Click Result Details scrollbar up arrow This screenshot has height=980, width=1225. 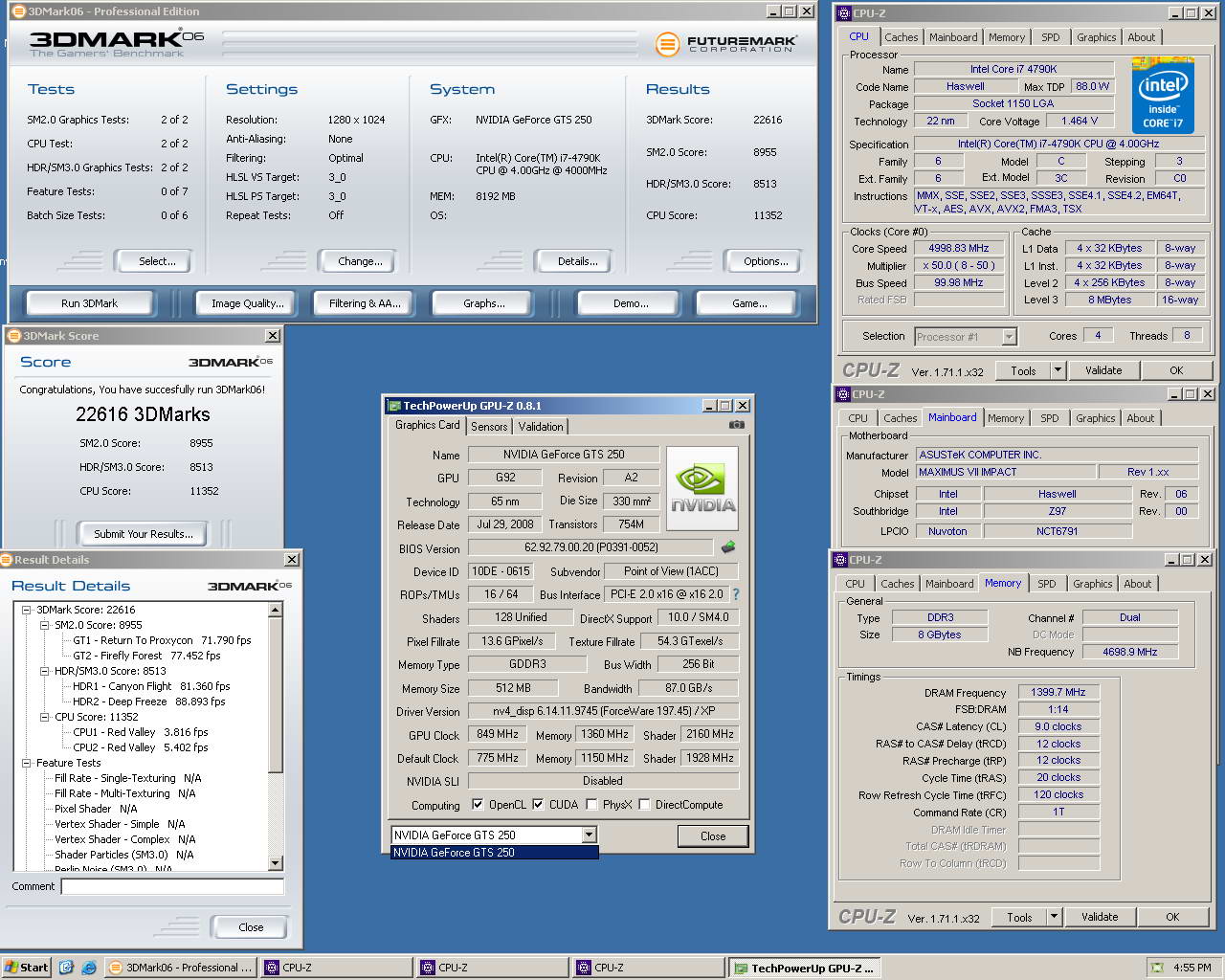coord(276,610)
